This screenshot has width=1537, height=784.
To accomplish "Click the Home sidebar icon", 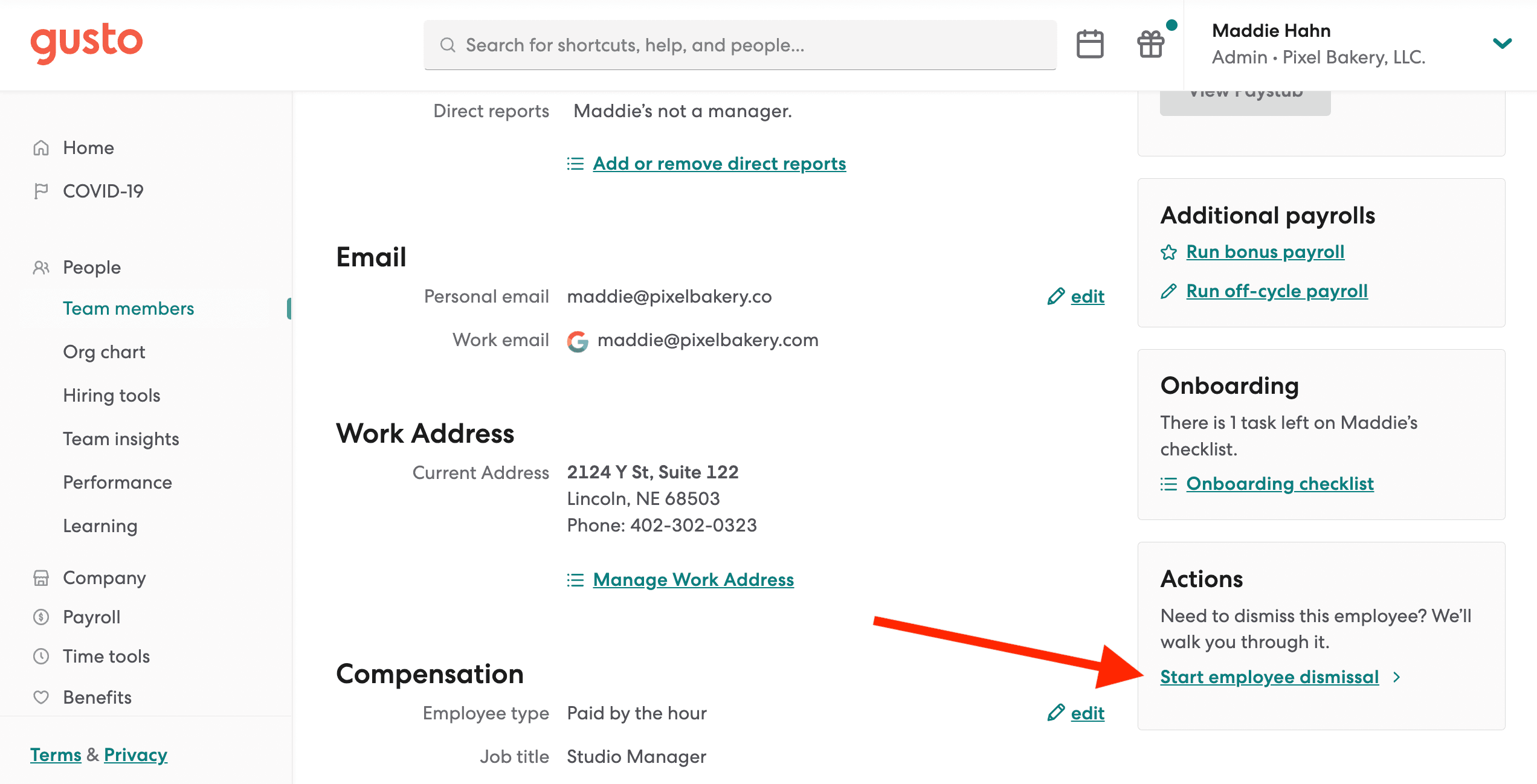I will (40, 147).
